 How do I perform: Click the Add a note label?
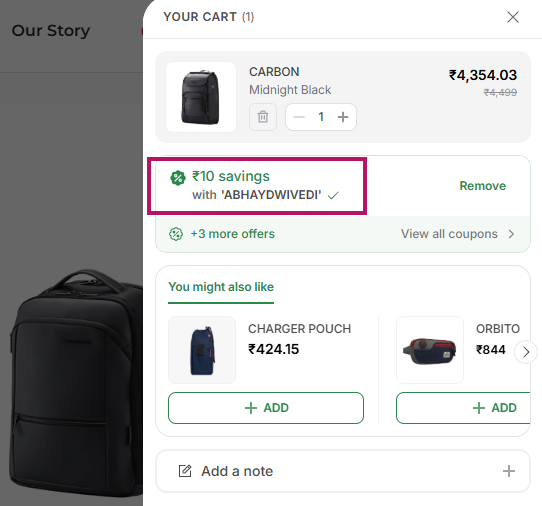tap(237, 471)
